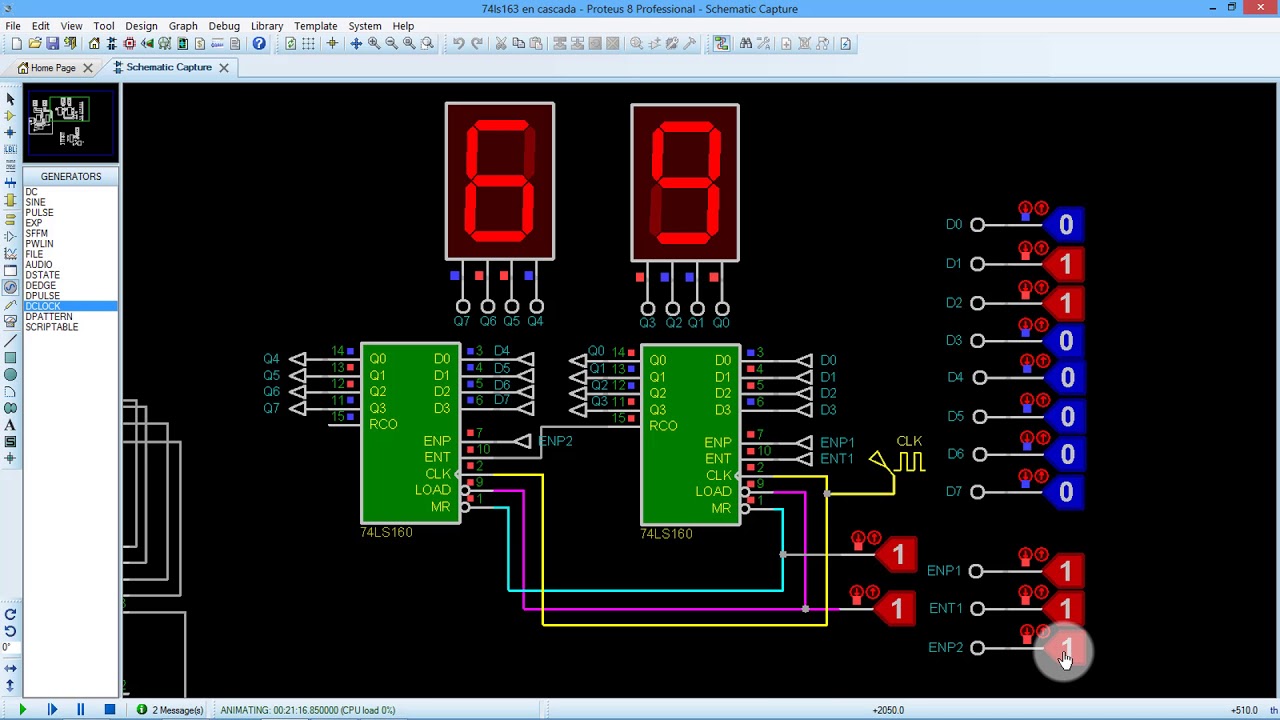
Task: Select the Selection Mode arrow tool
Action: (10, 99)
